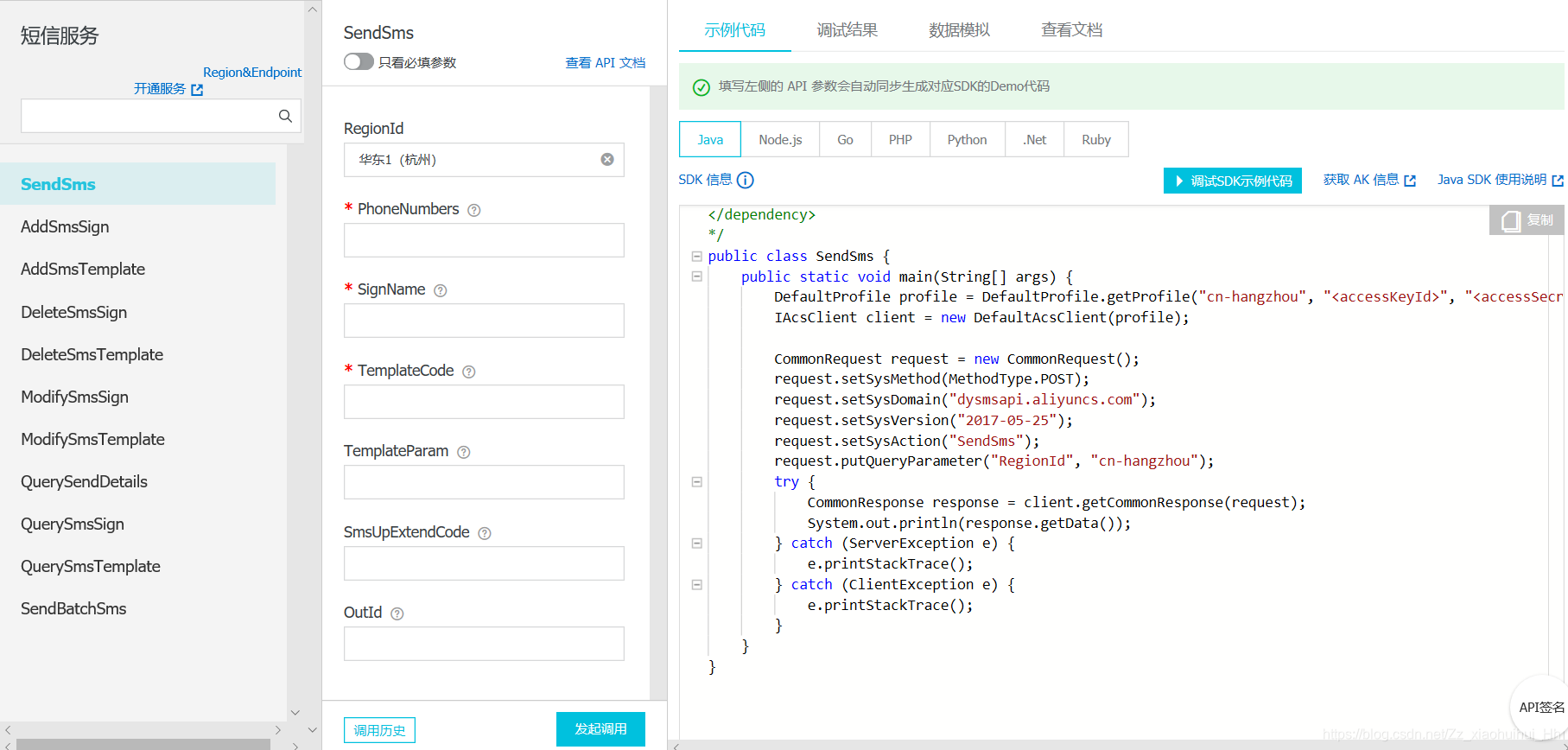Select the Ruby language tab
The width and height of the screenshot is (1568, 750).
click(x=1096, y=139)
